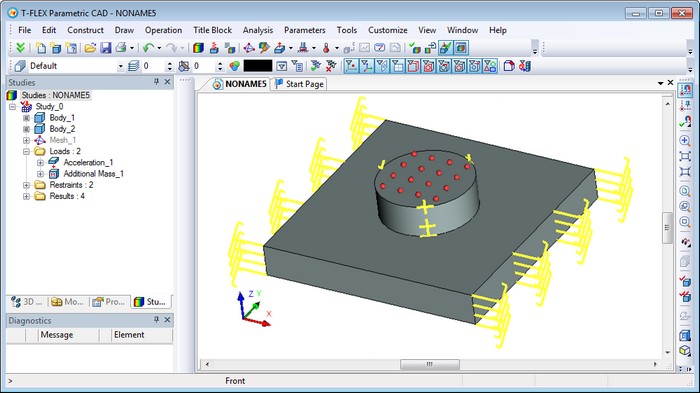
Task: Open the Default material dropdown
Action: pyautogui.click(x=120, y=66)
